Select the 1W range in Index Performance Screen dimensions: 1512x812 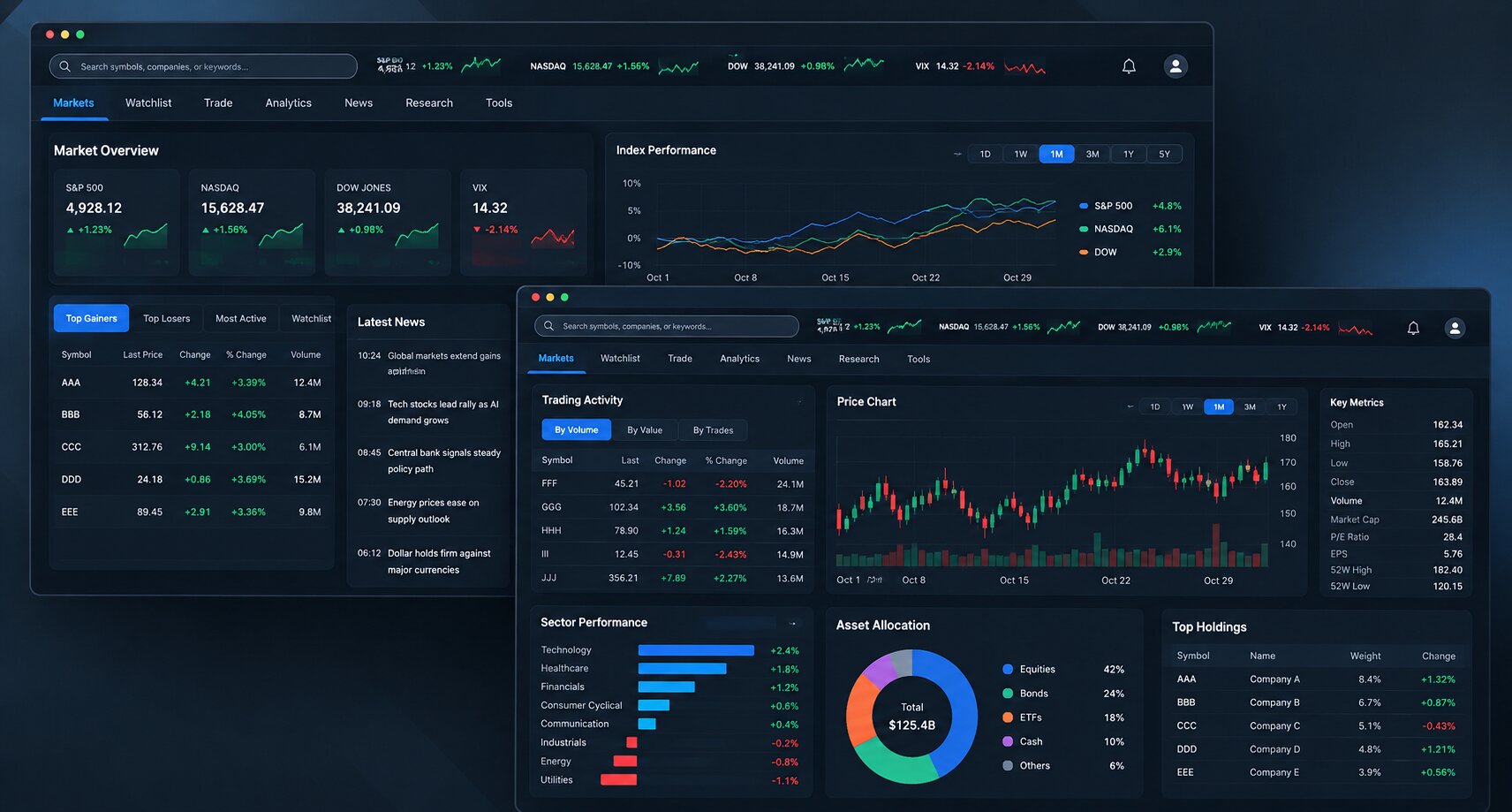tap(1021, 154)
